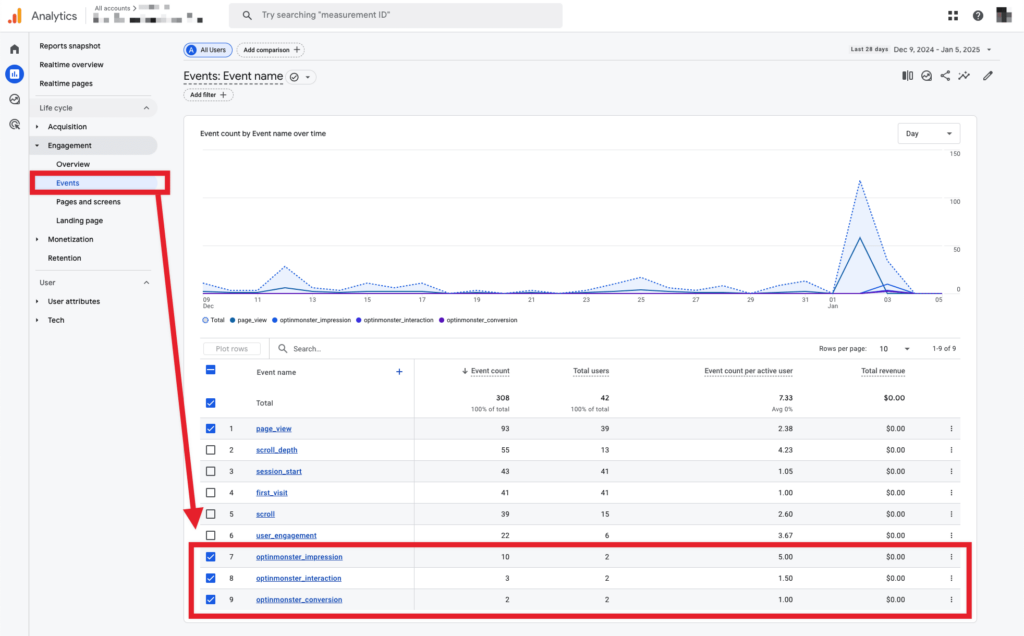The image size is (1024, 636).
Task: Check the scroll_depth row checkbox
Action: [x=210, y=450]
